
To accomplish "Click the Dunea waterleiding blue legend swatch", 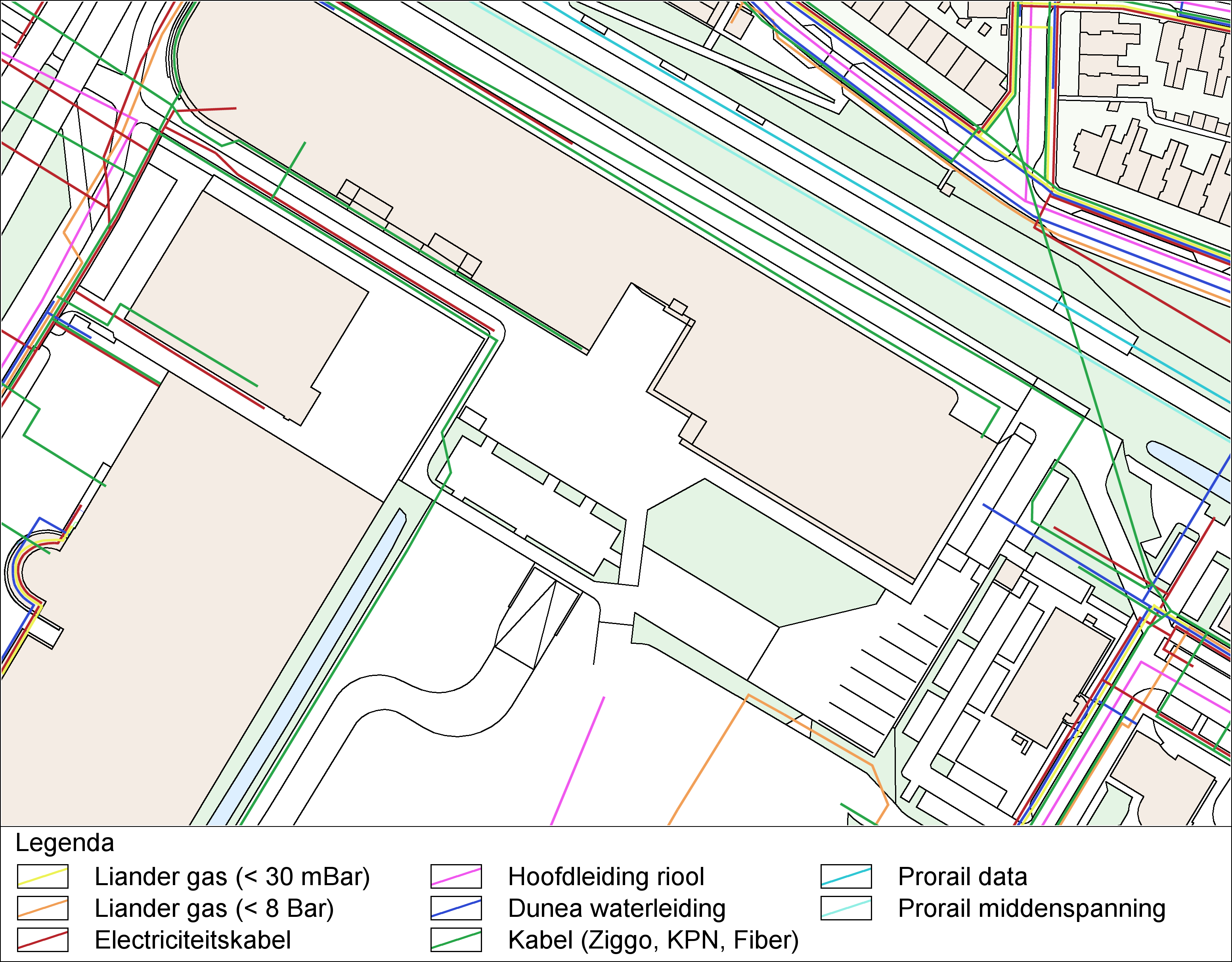I will click(456, 908).
